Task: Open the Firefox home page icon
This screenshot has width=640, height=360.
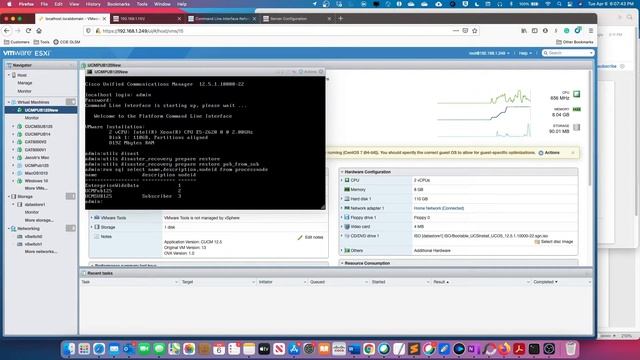Action: [39, 31]
